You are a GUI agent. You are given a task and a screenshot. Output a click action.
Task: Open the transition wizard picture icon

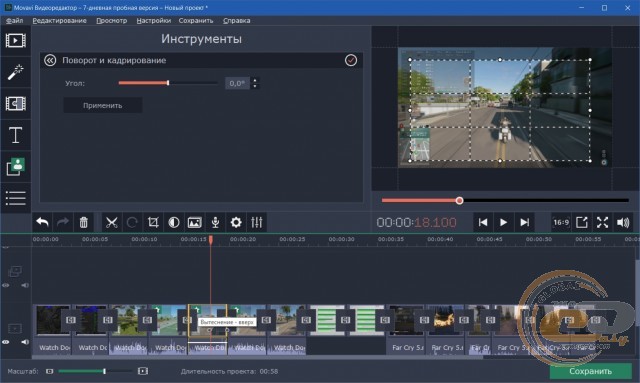[195, 223]
